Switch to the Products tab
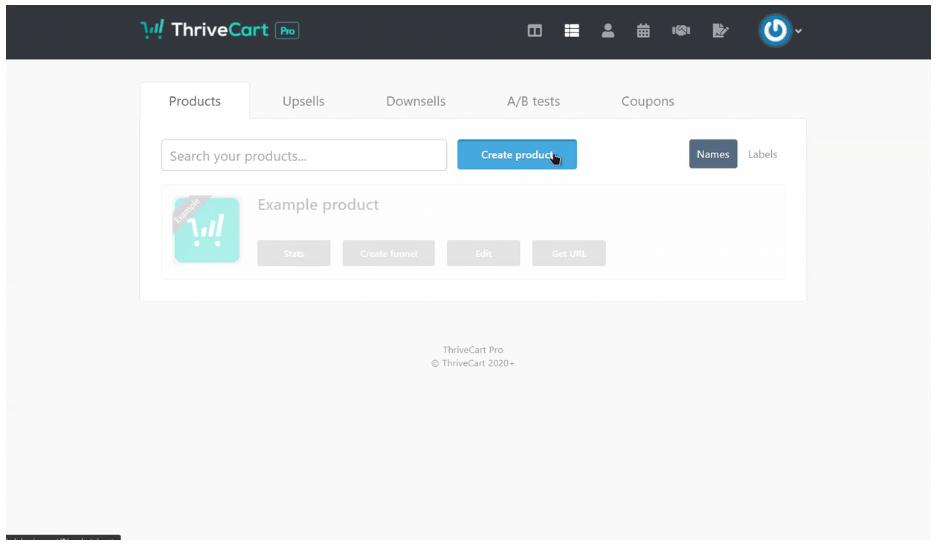The width and height of the screenshot is (937, 544). click(x=195, y=101)
